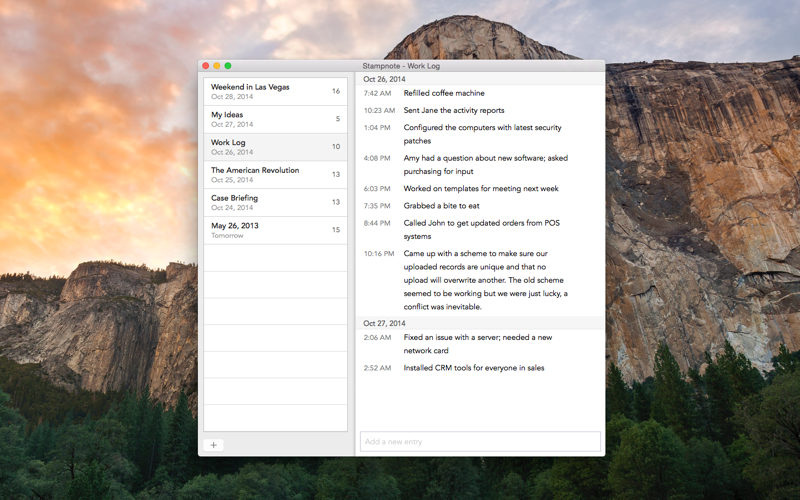The image size is (800, 500).
Task: Click the Installed CRM tools entry
Action: 480,368
